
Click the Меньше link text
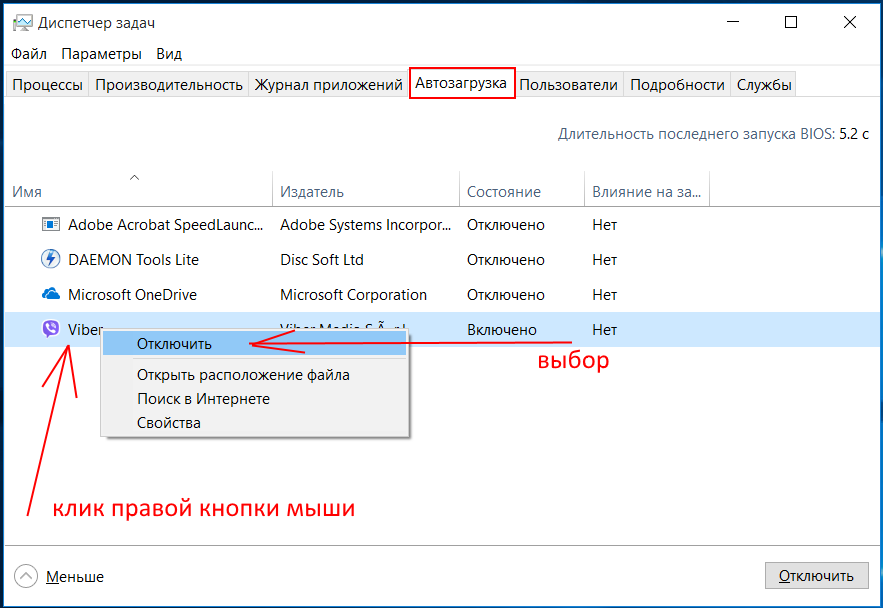pos(75,576)
